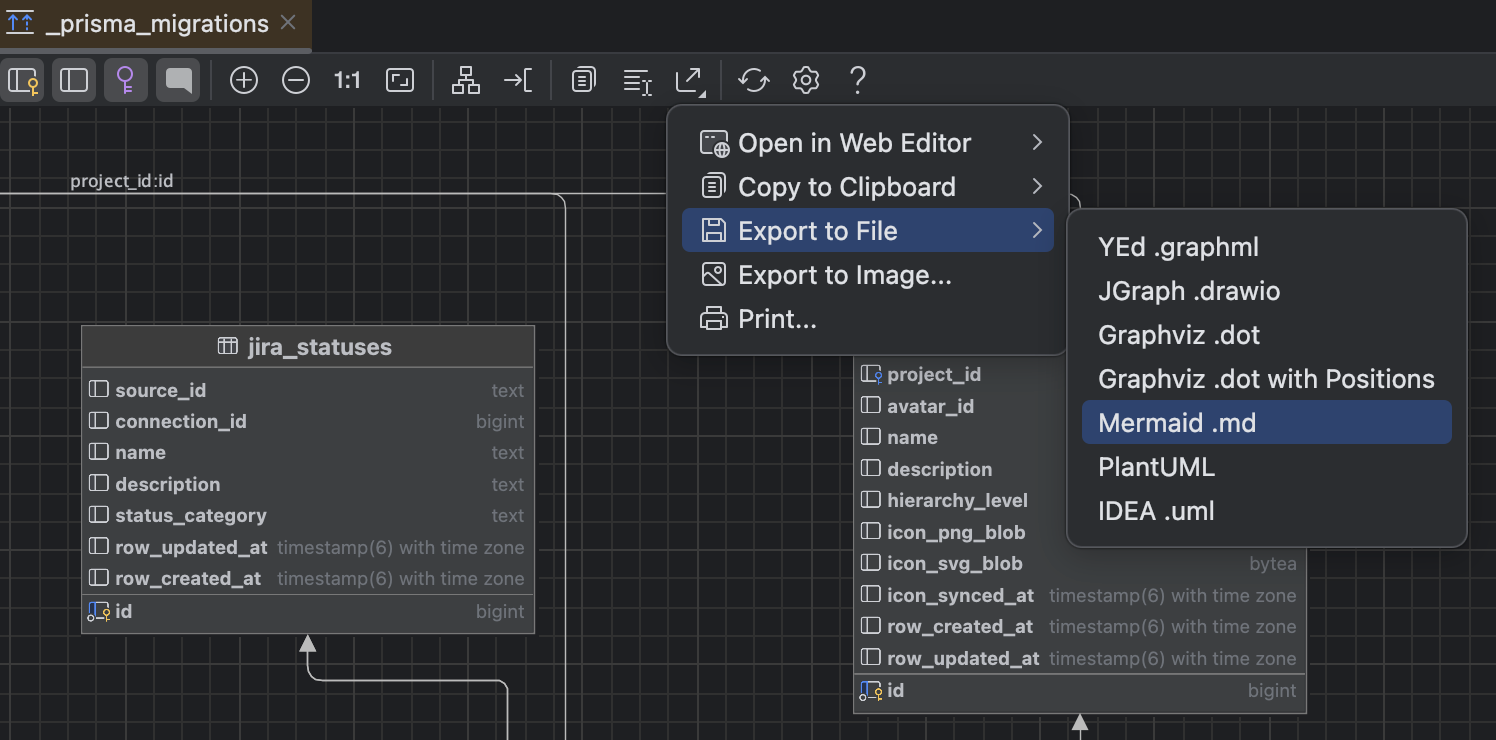
Task: Click the route edges icon
Action: 517,80
